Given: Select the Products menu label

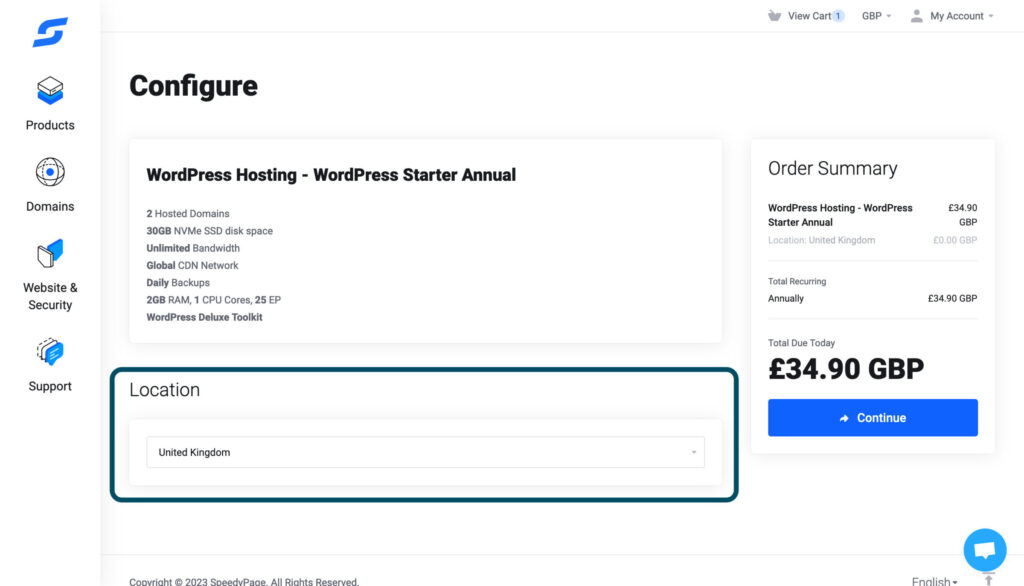Looking at the screenshot, I should [x=50, y=125].
